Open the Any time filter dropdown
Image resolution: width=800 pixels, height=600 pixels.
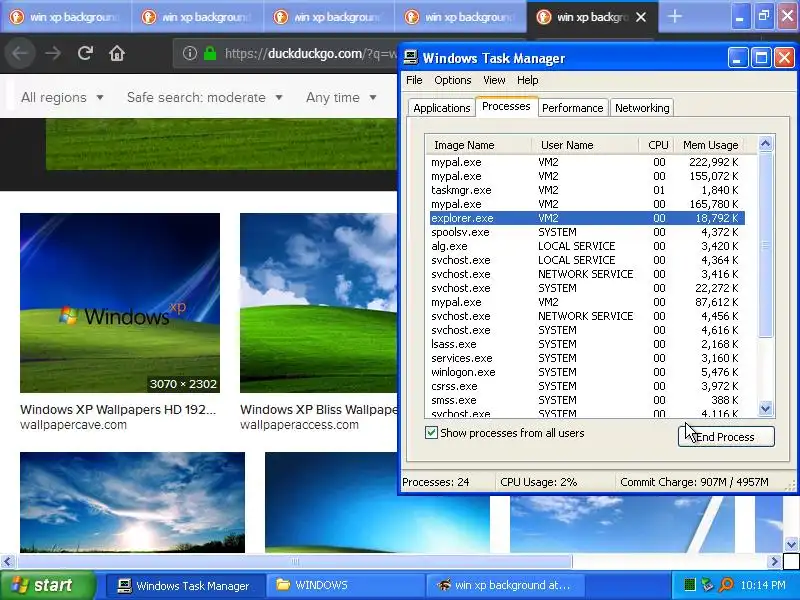tap(341, 97)
